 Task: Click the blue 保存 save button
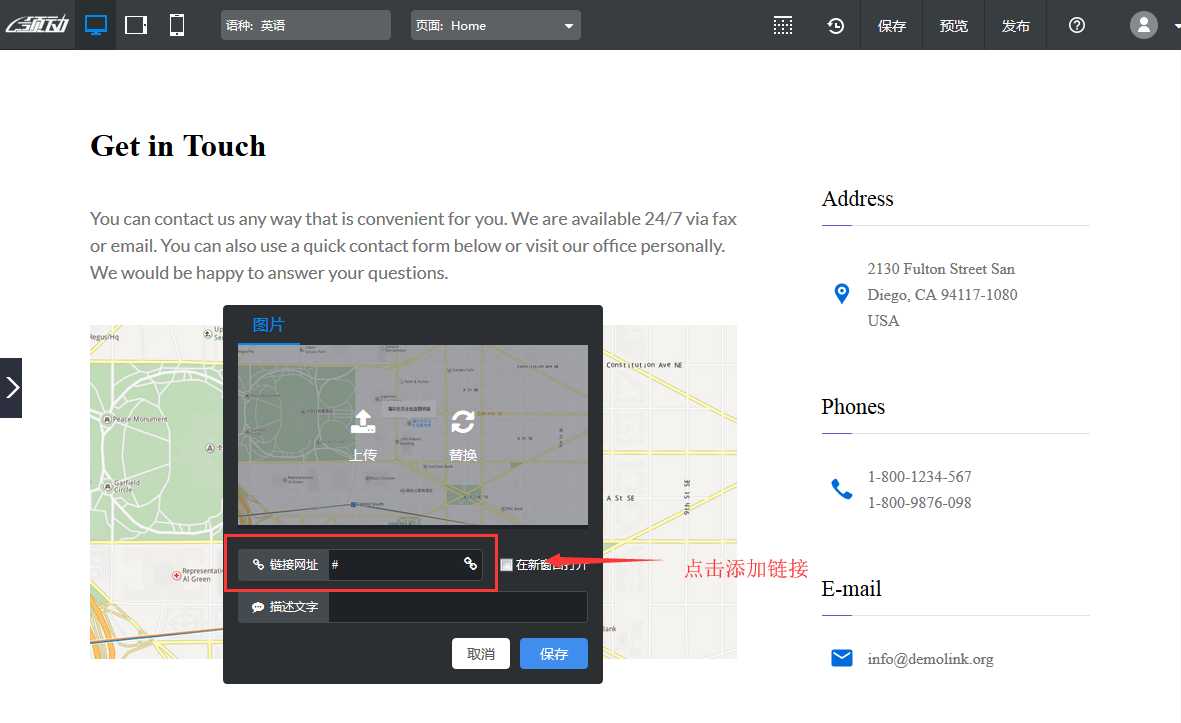click(553, 653)
